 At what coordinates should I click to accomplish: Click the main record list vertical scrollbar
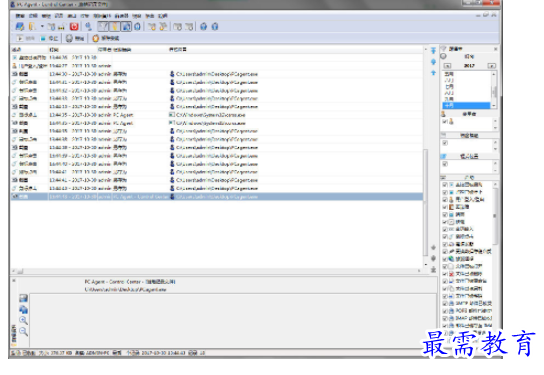click(x=425, y=203)
